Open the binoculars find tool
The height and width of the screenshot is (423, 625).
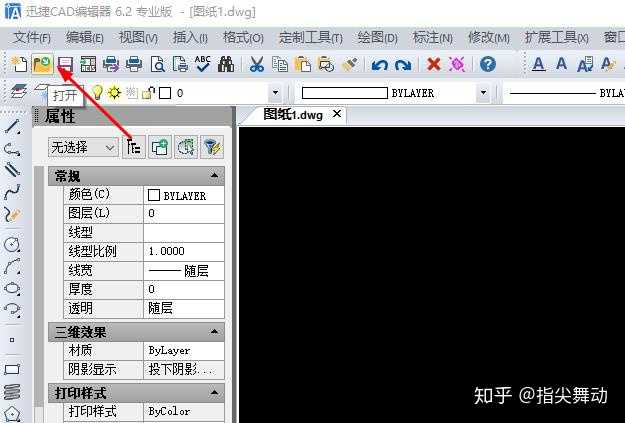(x=226, y=64)
